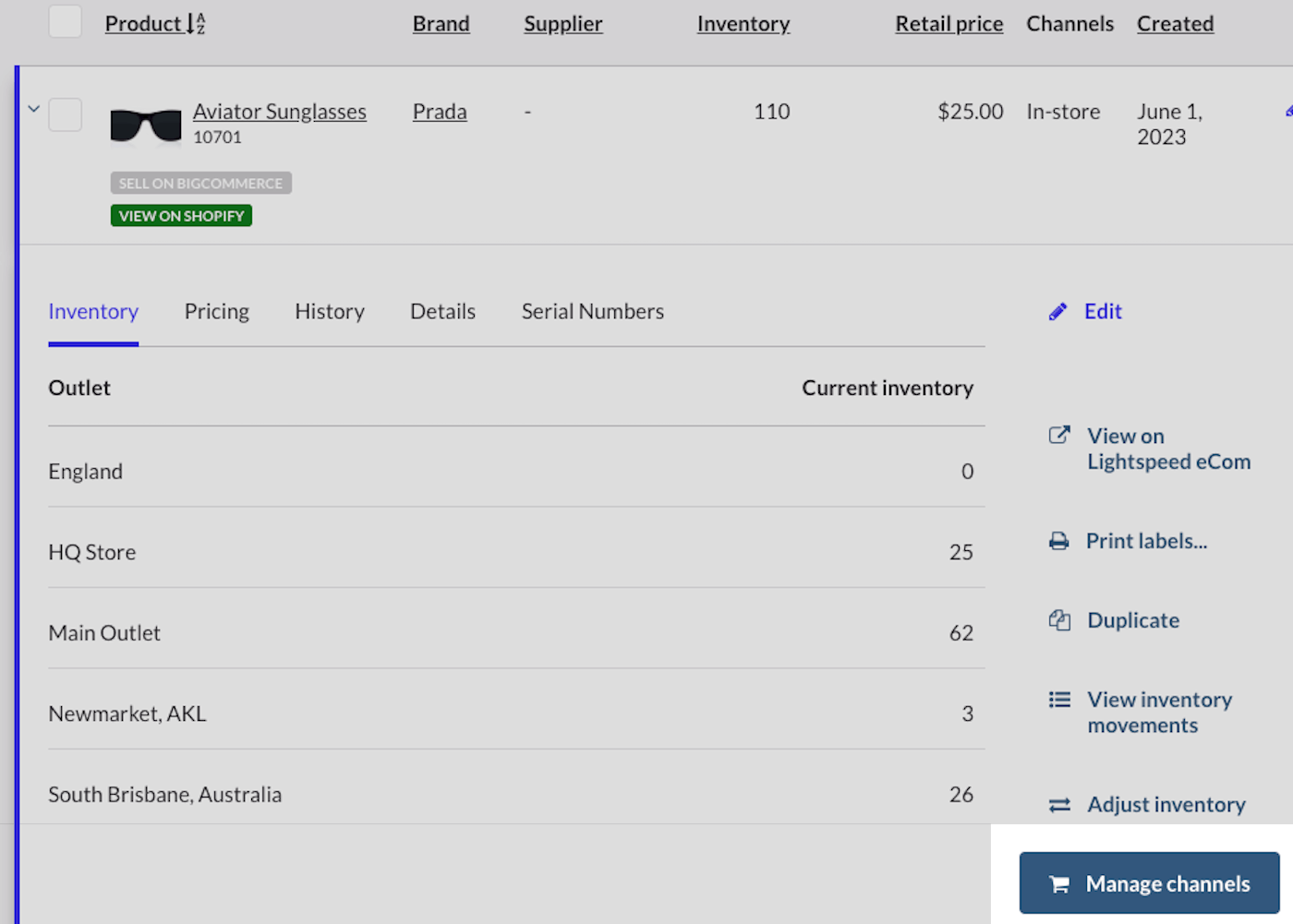Click the sunglasses product thumbnail
1293x924 pixels.
coord(146,125)
